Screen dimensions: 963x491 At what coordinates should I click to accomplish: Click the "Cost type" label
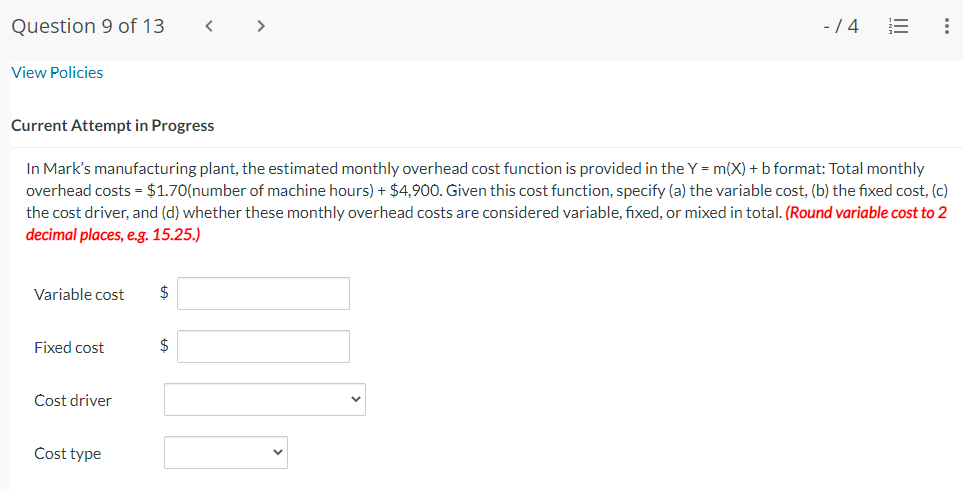pyautogui.click(x=67, y=453)
